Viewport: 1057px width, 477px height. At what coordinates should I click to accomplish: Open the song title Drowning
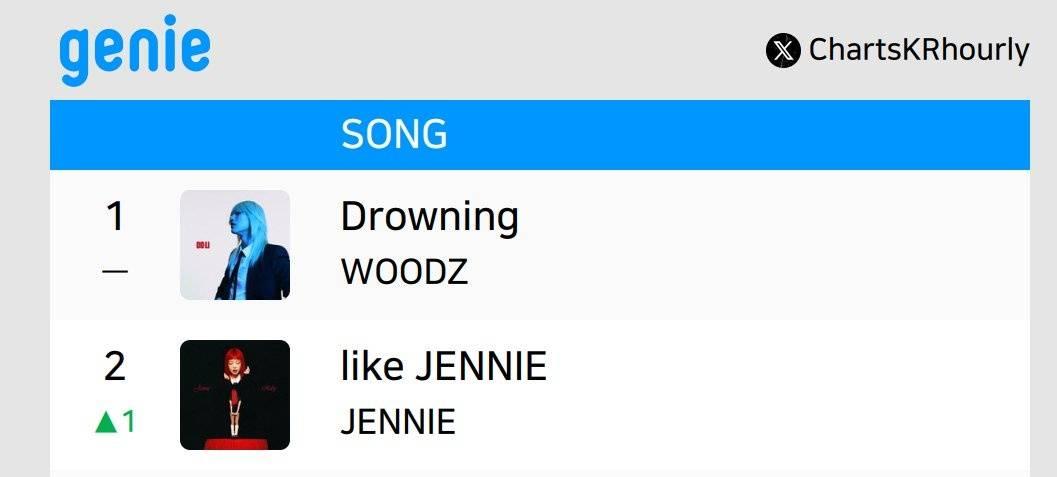(429, 218)
